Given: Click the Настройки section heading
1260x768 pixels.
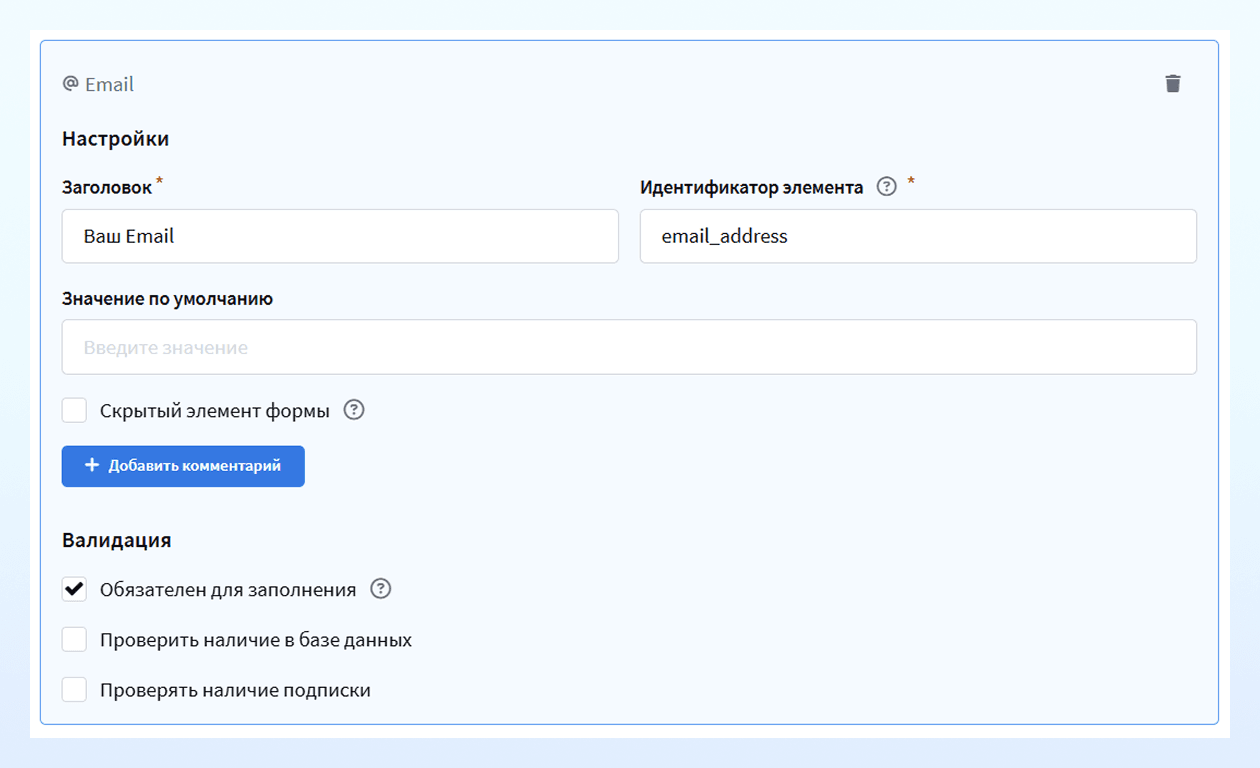Looking at the screenshot, I should [x=115, y=139].
